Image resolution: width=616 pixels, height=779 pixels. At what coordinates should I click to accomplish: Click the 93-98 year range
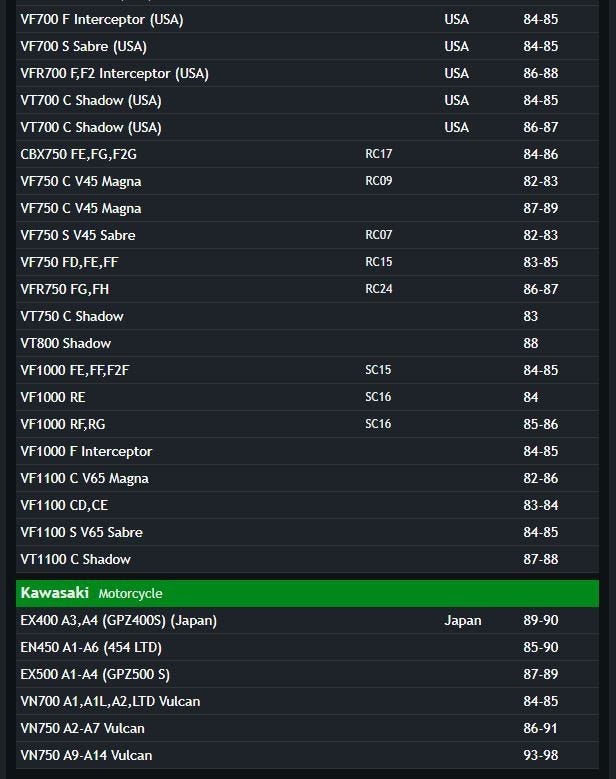pos(540,755)
